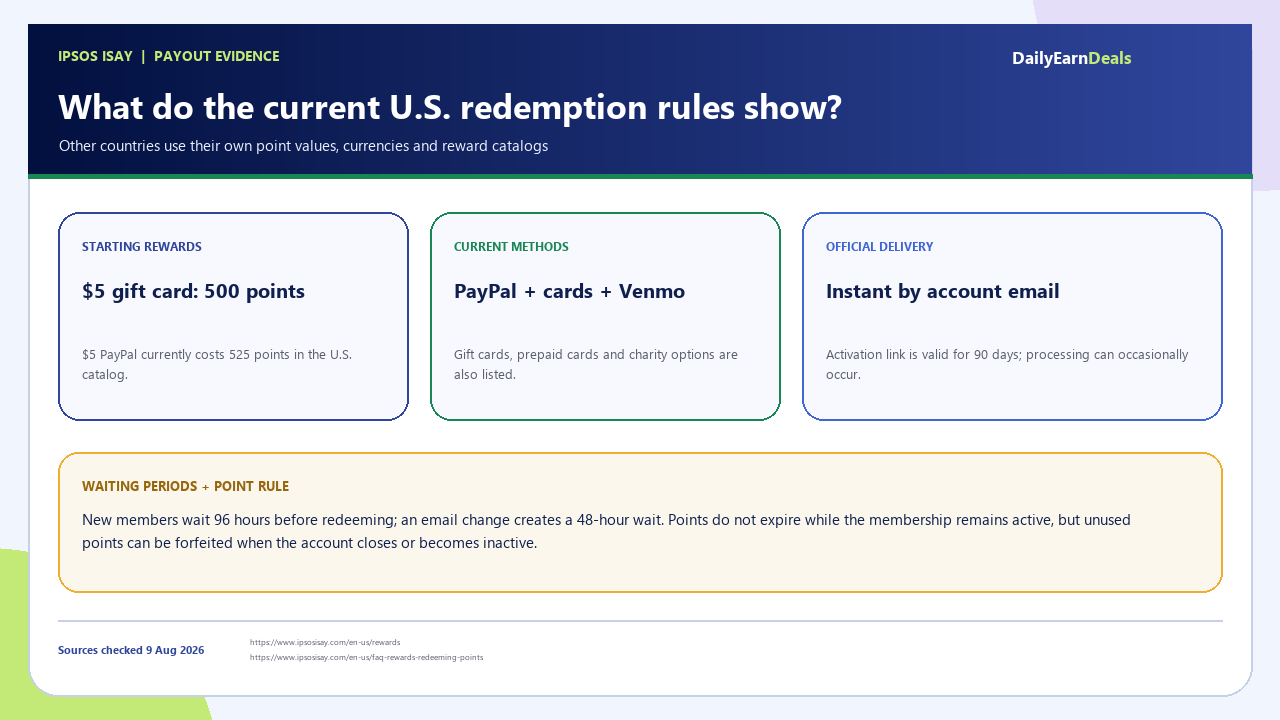Select the "PayPal + cards + Venmo" heading
The image size is (1280, 720).
[x=569, y=291]
